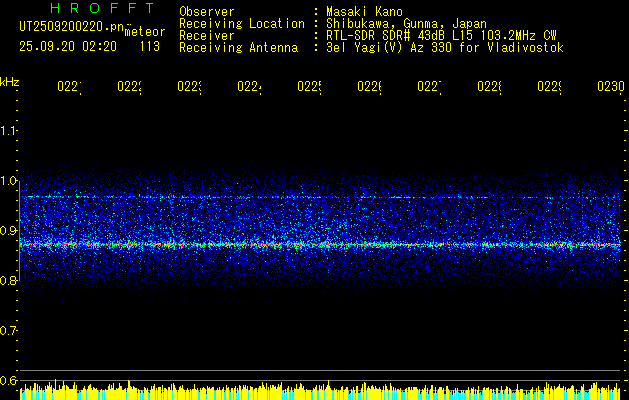Image resolution: width=629 pixels, height=400 pixels.
Task: Click the 0227 time axis marker
Action: coord(429,87)
